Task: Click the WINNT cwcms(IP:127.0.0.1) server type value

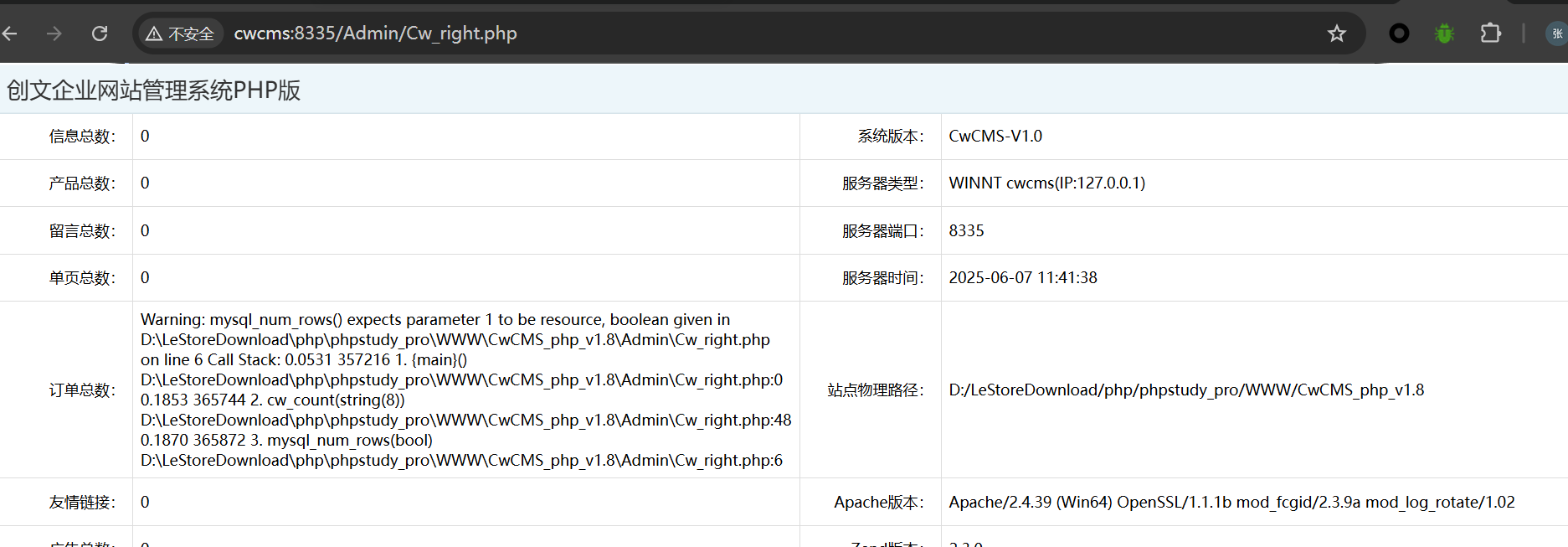Action: 1046,183
